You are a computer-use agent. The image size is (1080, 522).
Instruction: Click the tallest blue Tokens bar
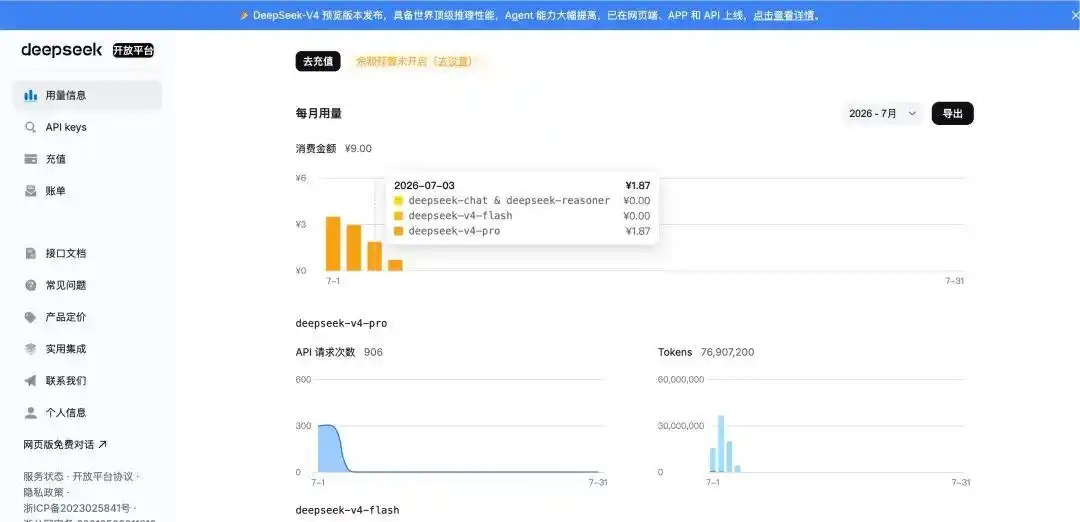coord(721,444)
